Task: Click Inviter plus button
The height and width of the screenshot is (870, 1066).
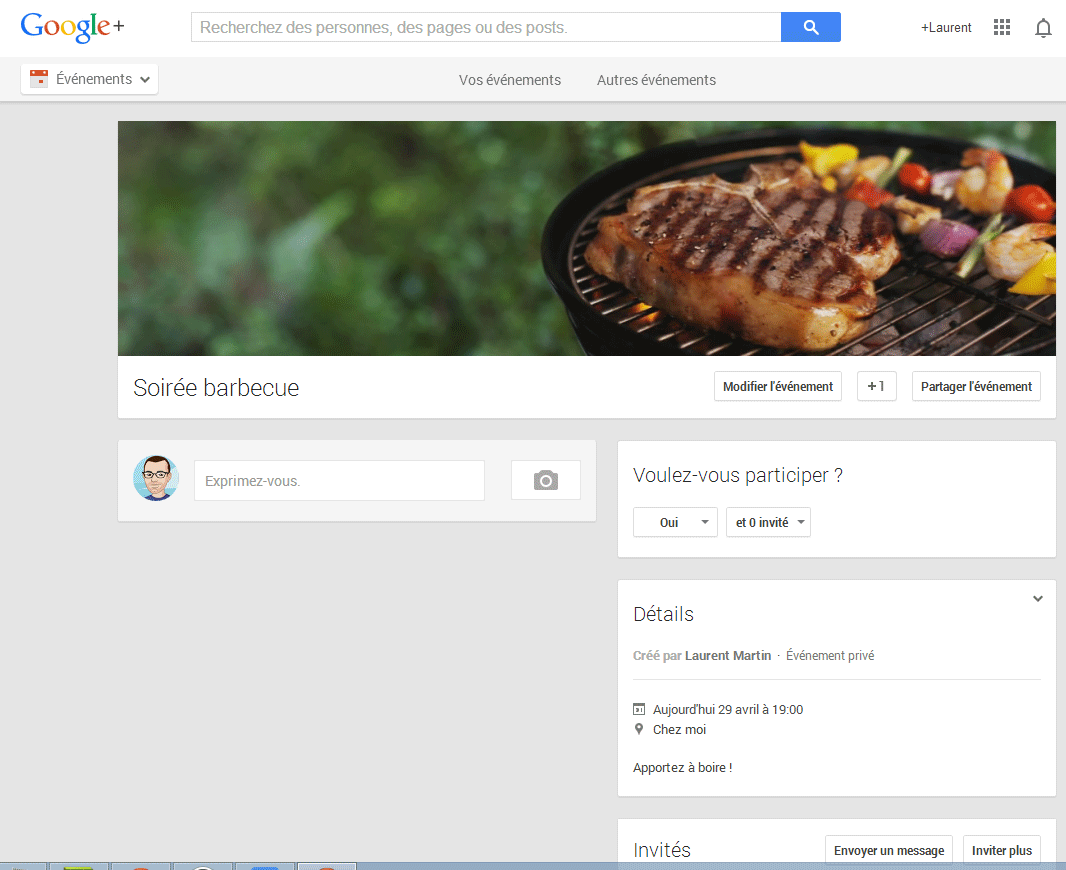Action: 1001,850
